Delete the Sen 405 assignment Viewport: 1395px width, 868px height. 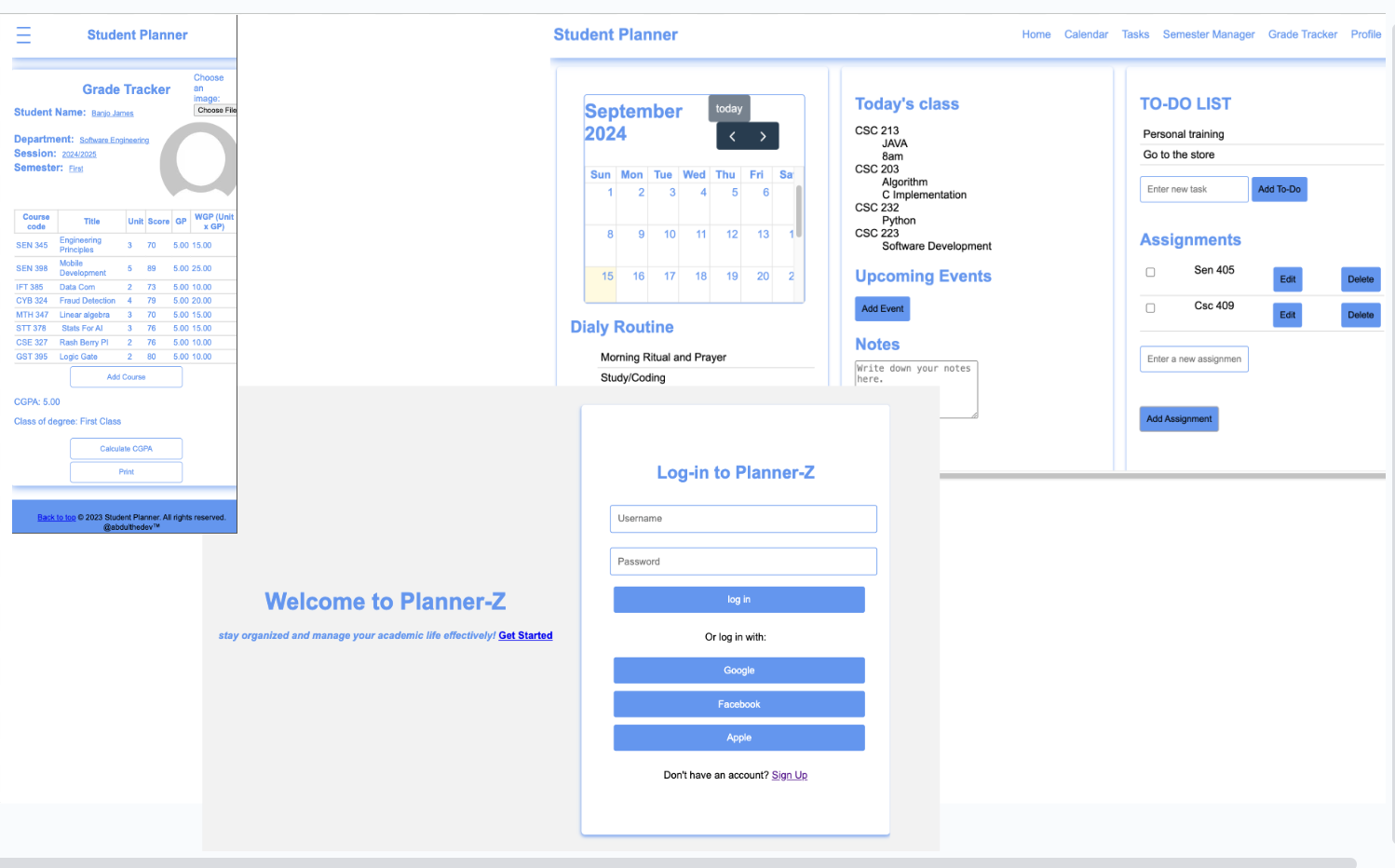[x=1361, y=279]
